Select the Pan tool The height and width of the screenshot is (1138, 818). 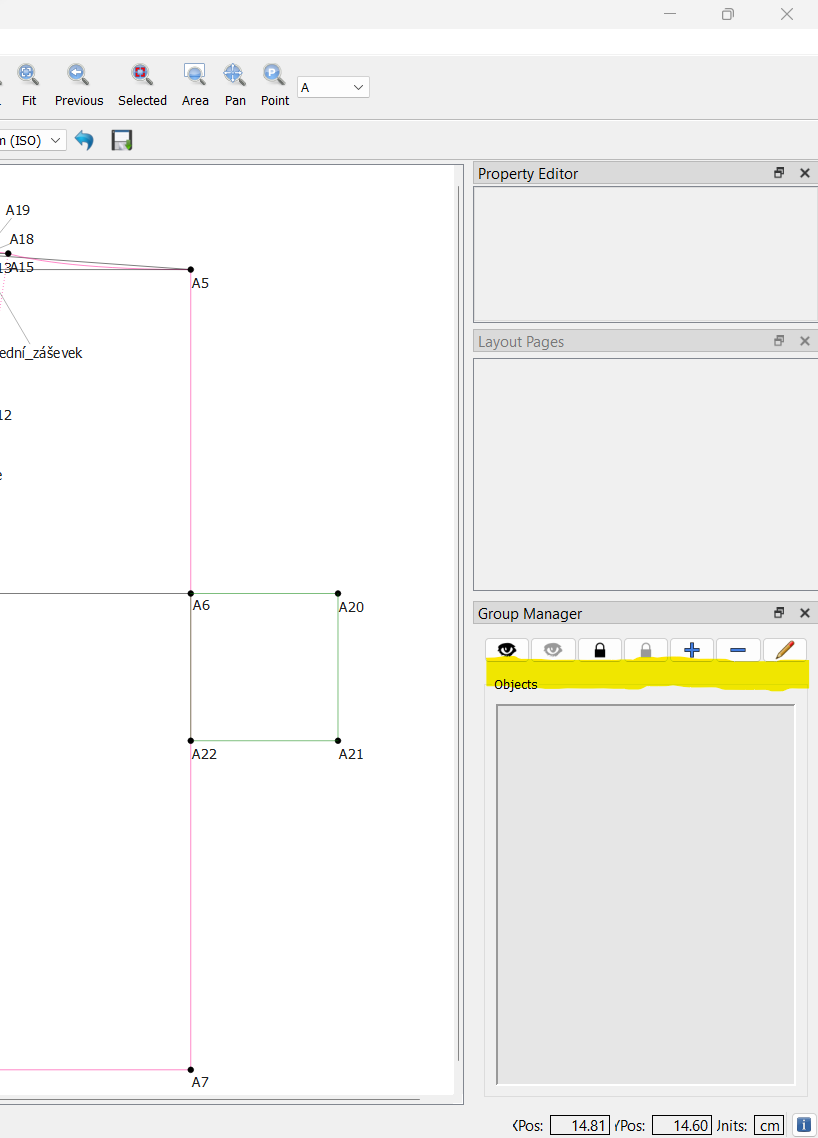point(234,84)
